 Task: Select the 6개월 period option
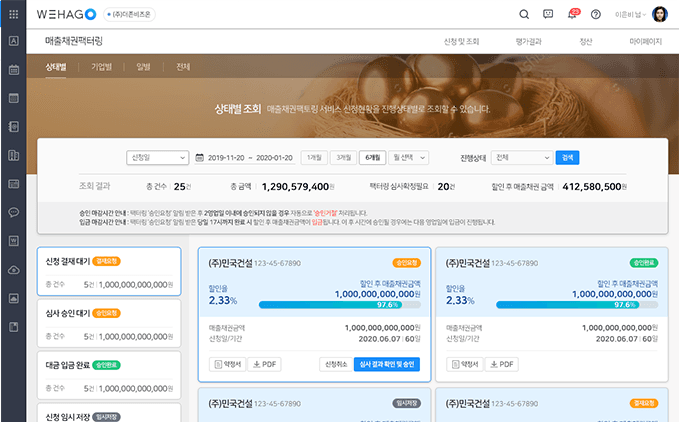click(x=373, y=157)
